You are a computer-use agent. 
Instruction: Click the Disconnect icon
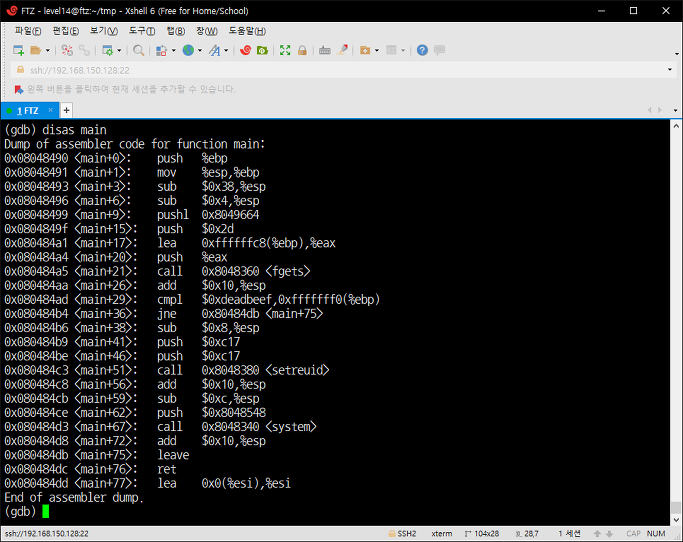coord(67,51)
